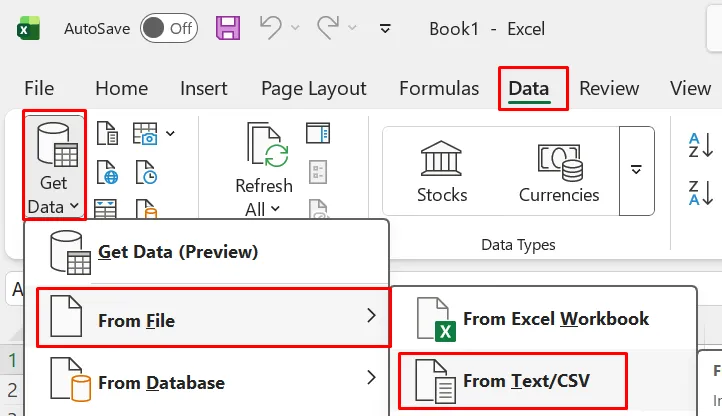Open the File tab

pyautogui.click(x=39, y=88)
